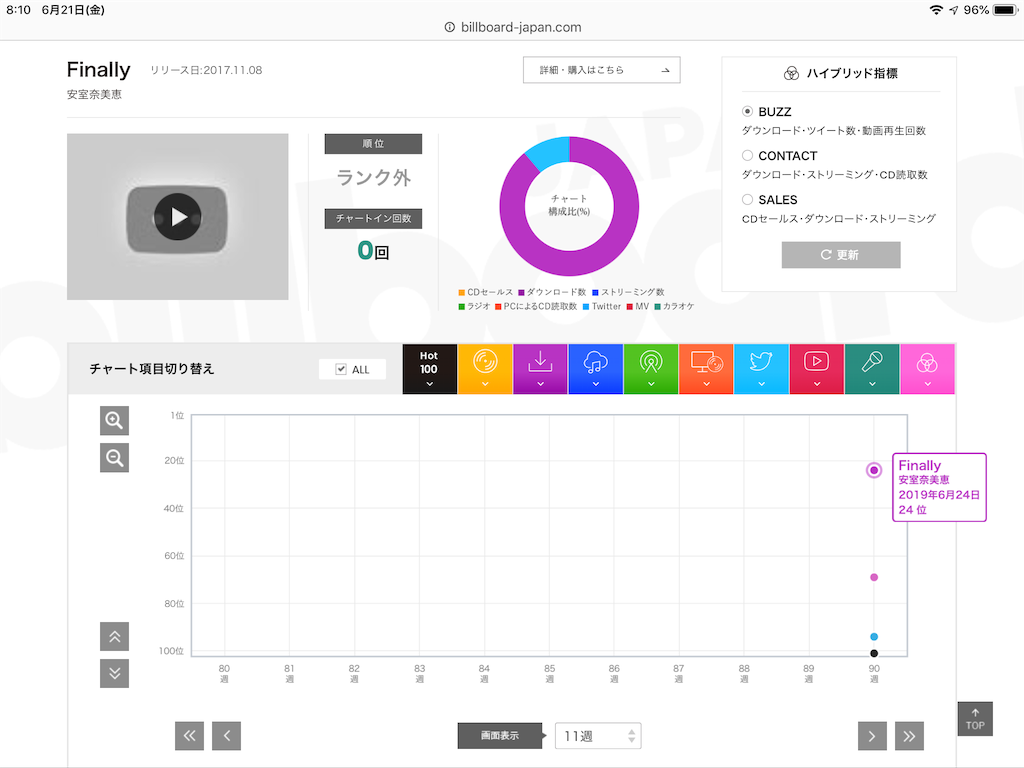
Task: Toggle the MV video chart line (red)
Action: tap(816, 369)
